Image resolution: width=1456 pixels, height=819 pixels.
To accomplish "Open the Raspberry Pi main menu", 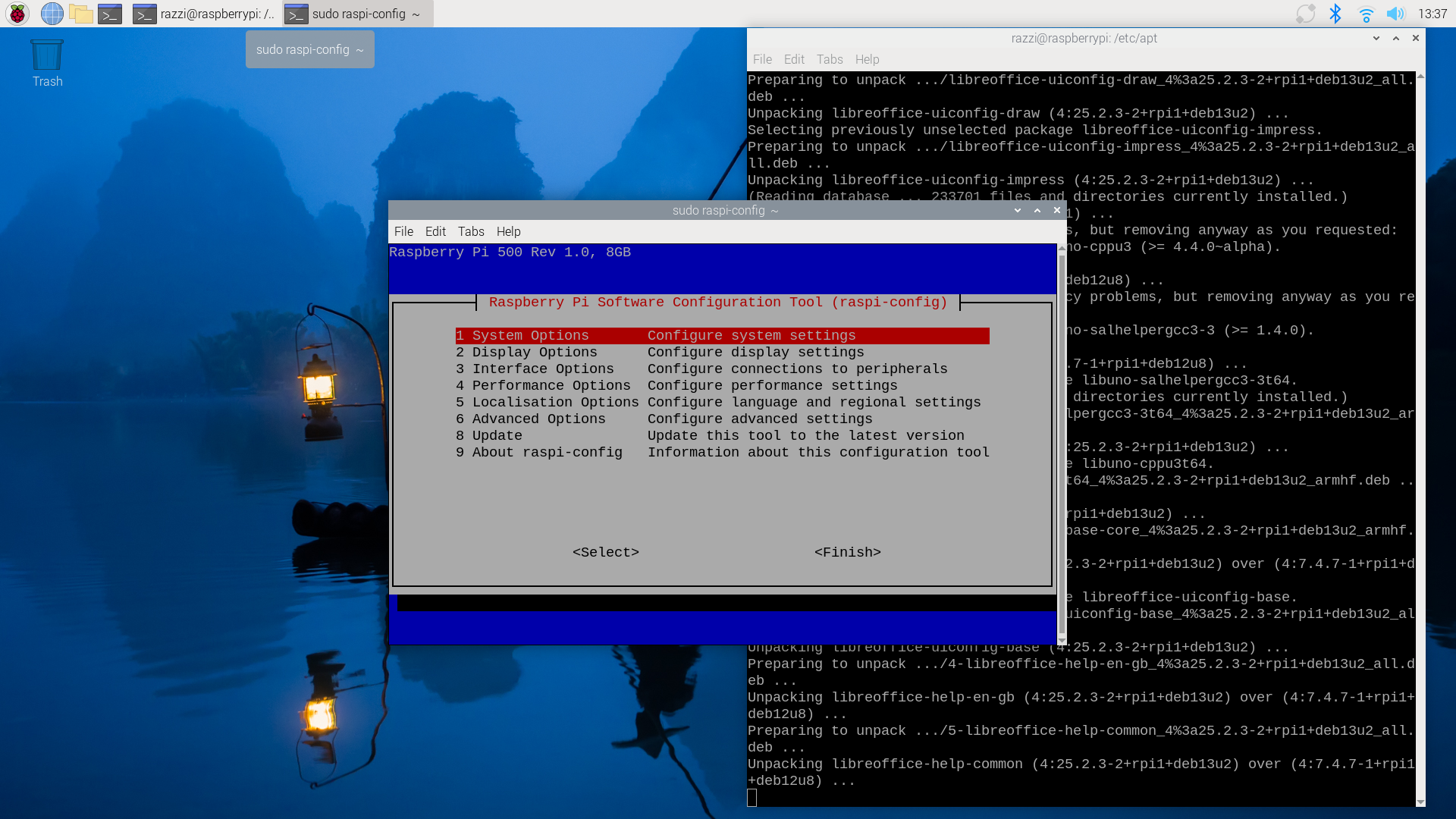I will [17, 14].
